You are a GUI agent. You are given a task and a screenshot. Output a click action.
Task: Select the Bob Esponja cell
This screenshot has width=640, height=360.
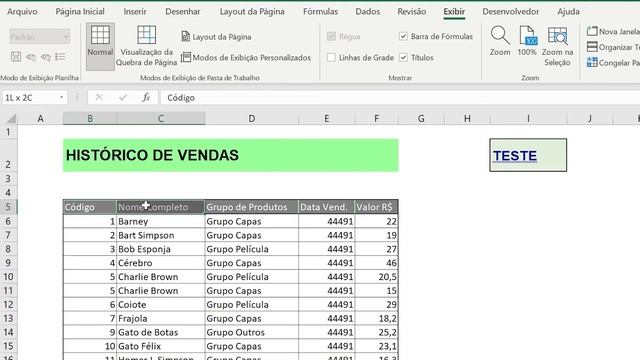coord(160,249)
